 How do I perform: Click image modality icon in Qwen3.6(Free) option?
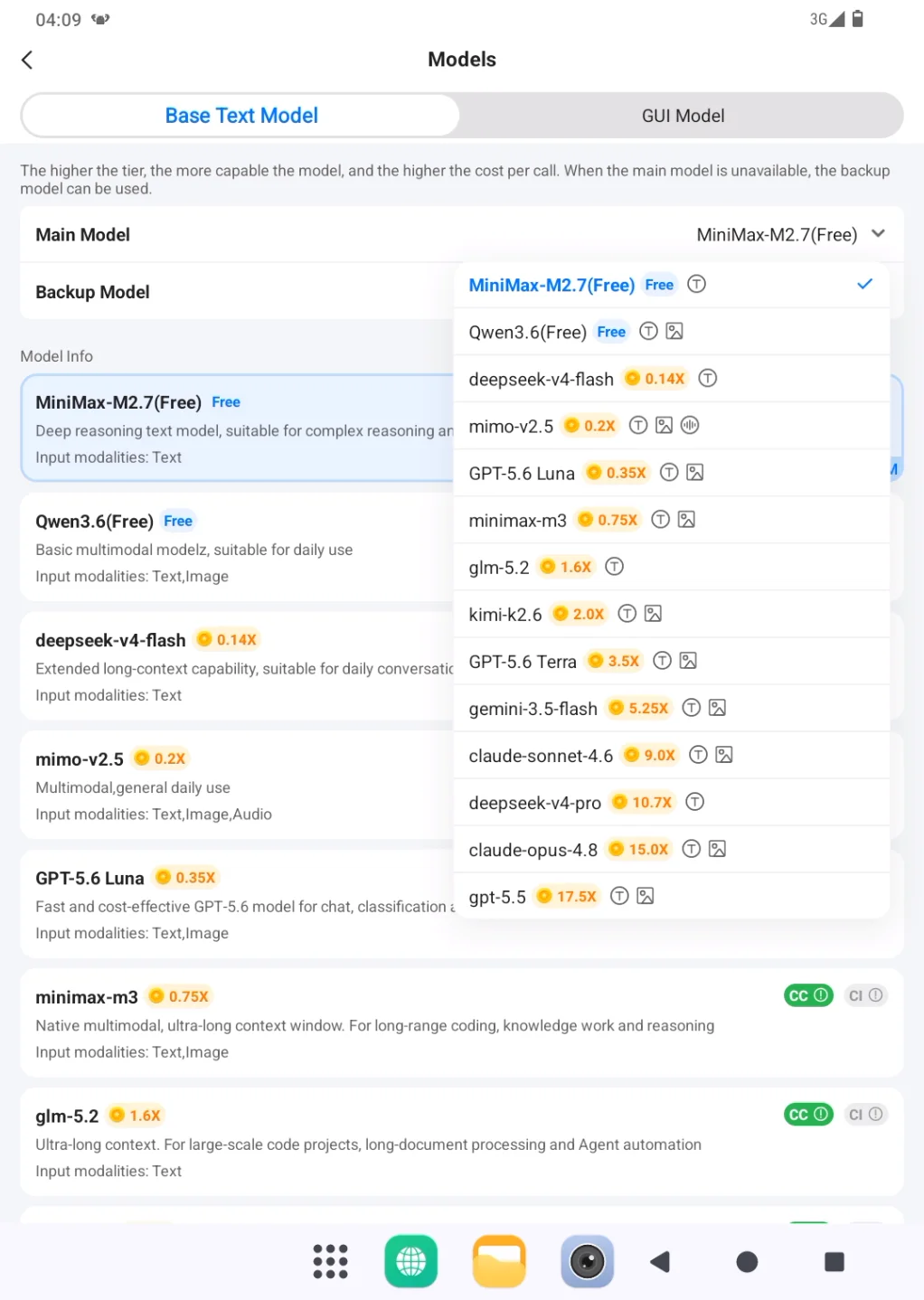[x=674, y=331]
